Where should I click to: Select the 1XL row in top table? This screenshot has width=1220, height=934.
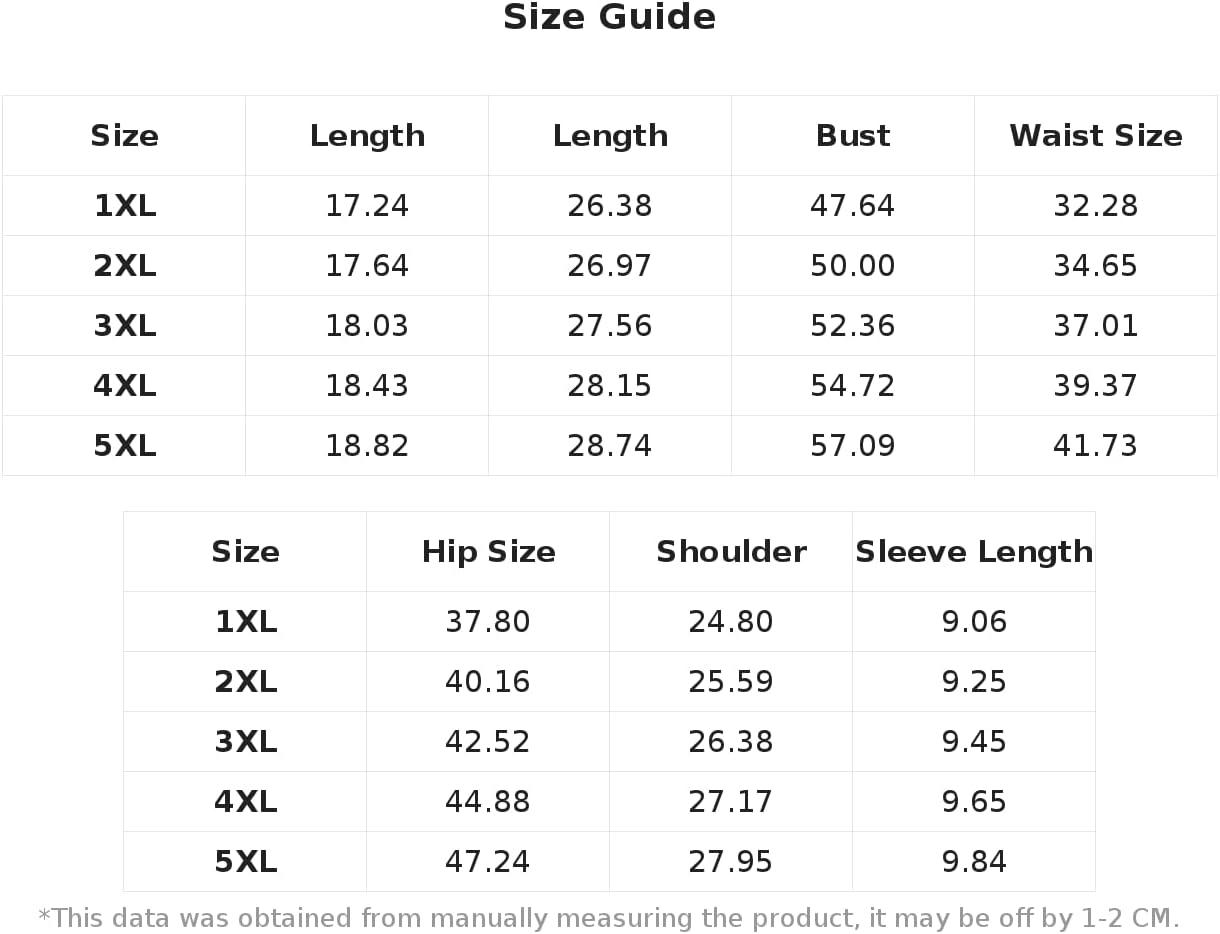click(609, 206)
